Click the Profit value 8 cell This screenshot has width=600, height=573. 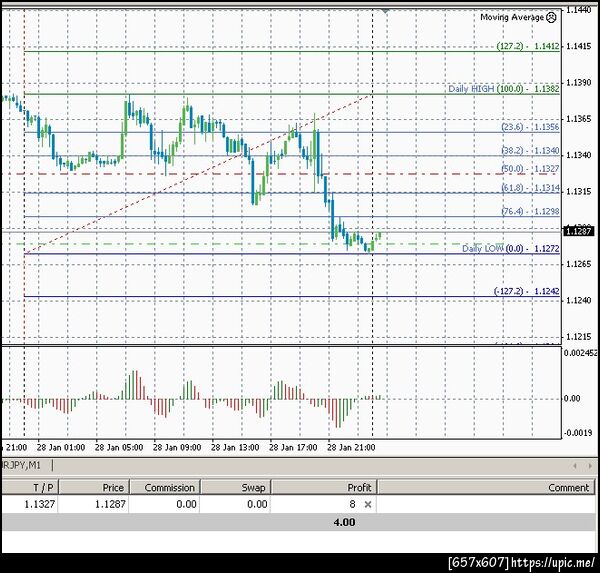352,504
